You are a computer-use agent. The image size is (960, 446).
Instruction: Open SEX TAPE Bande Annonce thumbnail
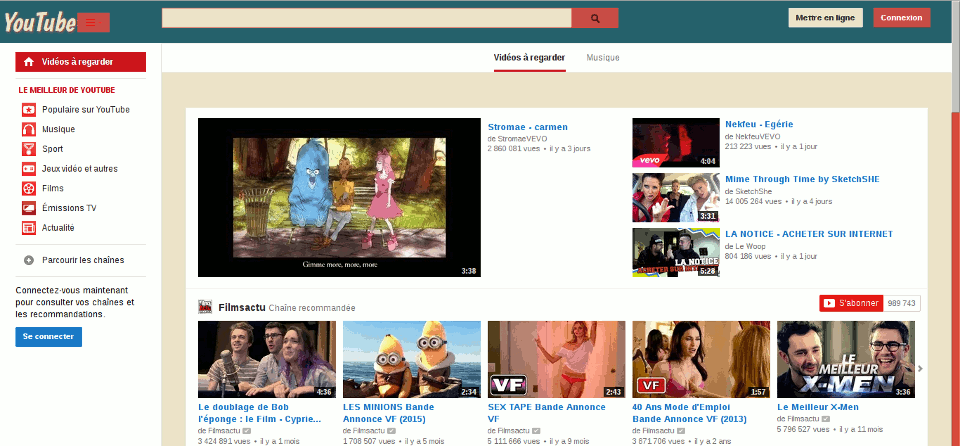point(557,360)
